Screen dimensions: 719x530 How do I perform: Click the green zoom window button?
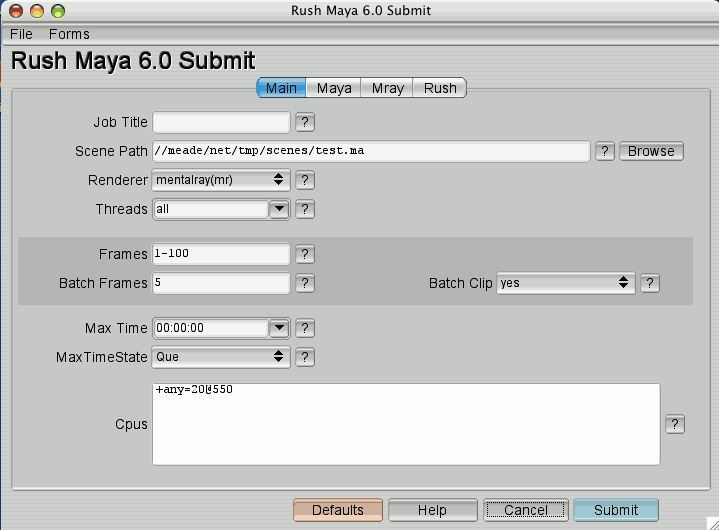pos(58,11)
